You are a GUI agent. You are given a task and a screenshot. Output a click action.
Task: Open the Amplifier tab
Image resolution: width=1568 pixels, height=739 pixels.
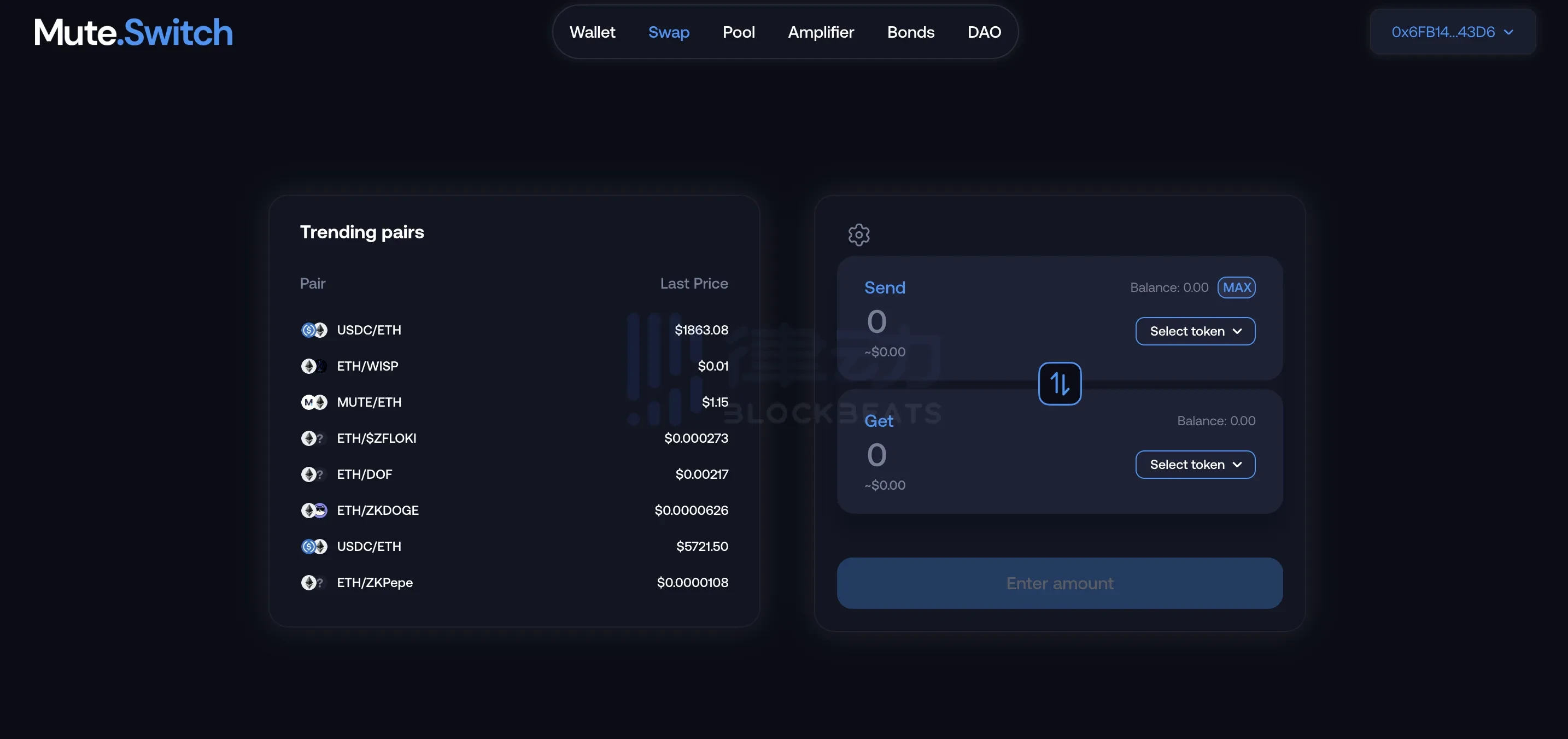click(x=821, y=32)
